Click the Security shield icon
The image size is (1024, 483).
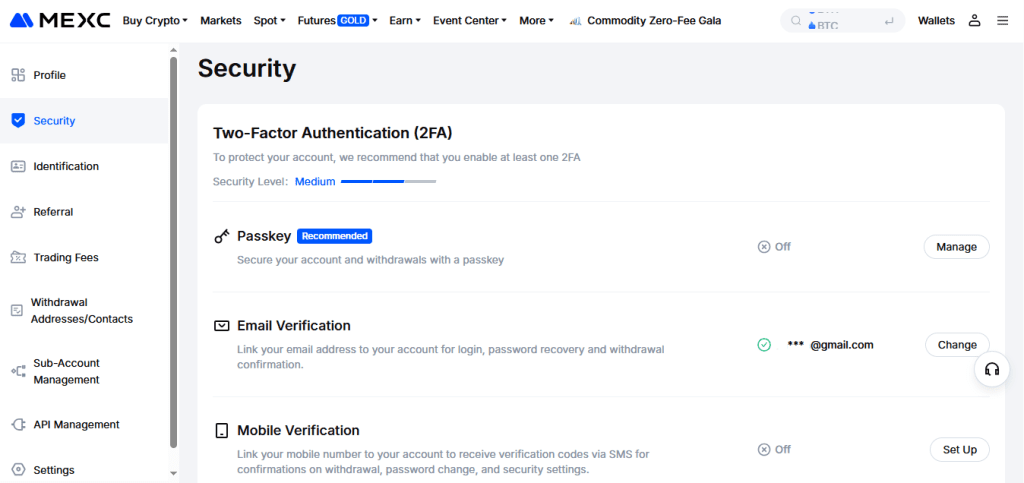click(18, 121)
